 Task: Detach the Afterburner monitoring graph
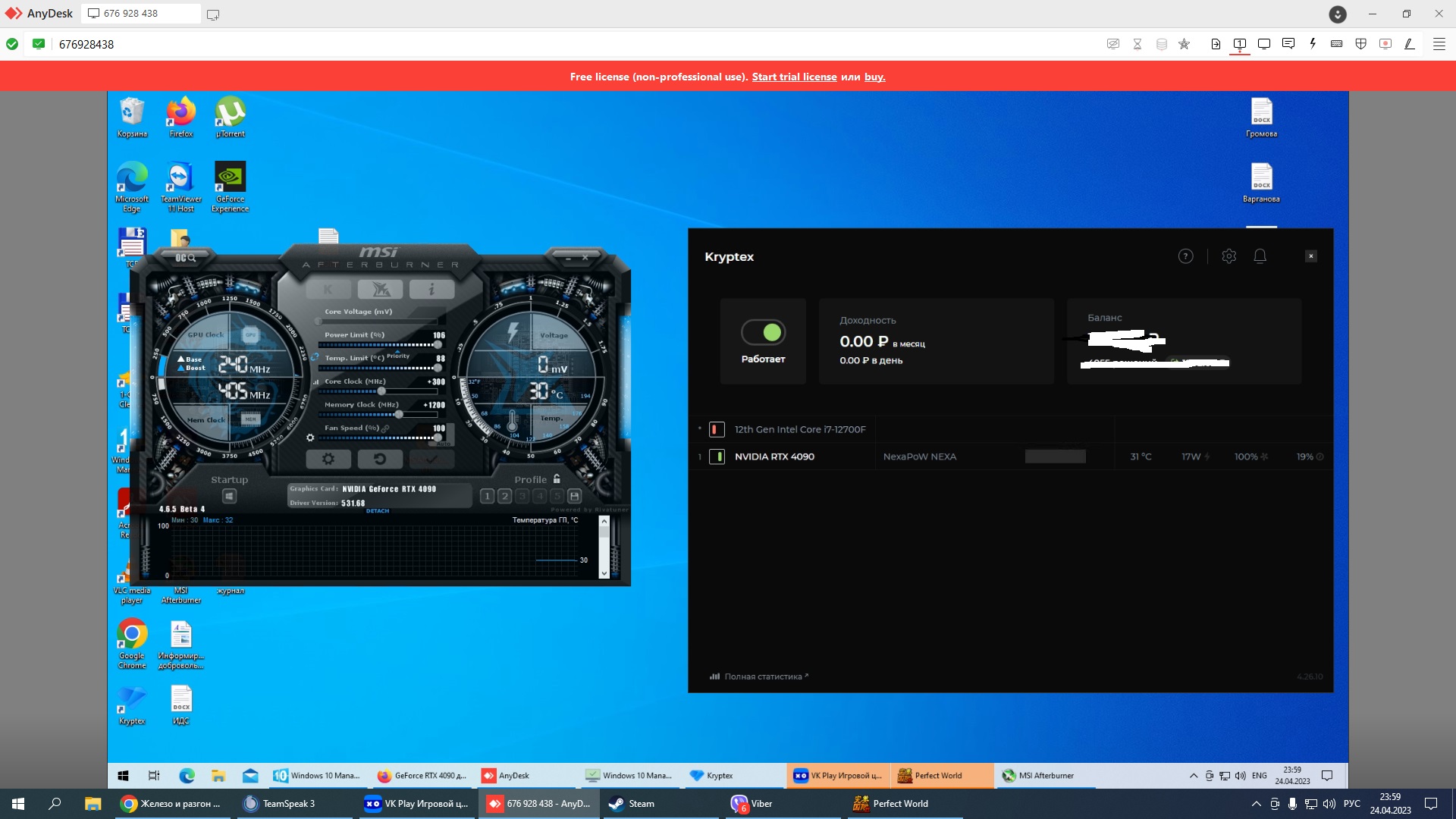pos(378,511)
